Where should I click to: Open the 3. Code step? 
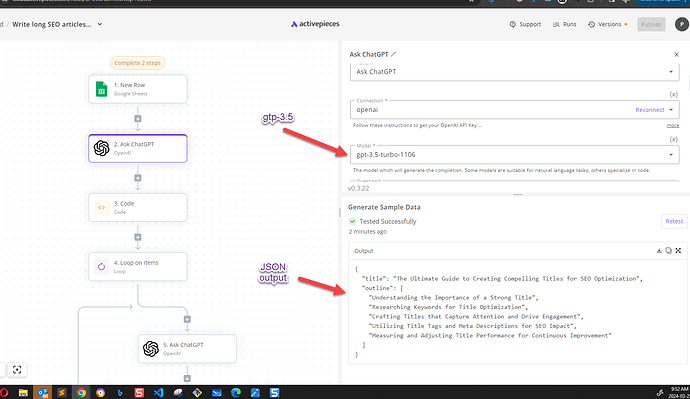tap(138, 207)
